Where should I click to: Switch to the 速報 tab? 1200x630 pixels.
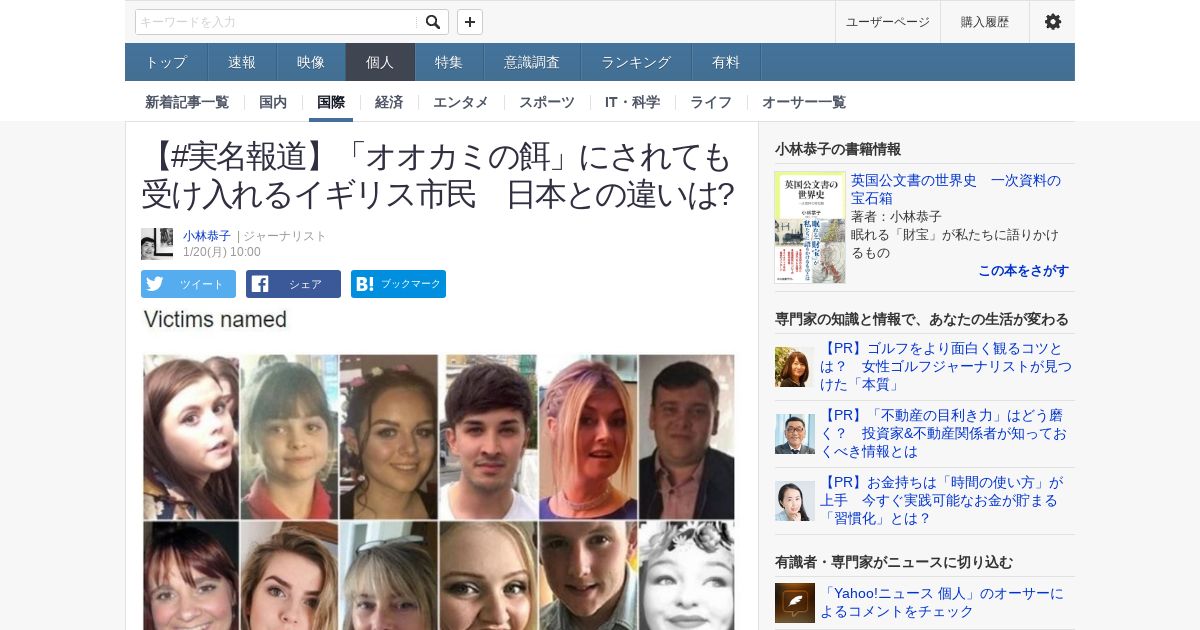242,62
